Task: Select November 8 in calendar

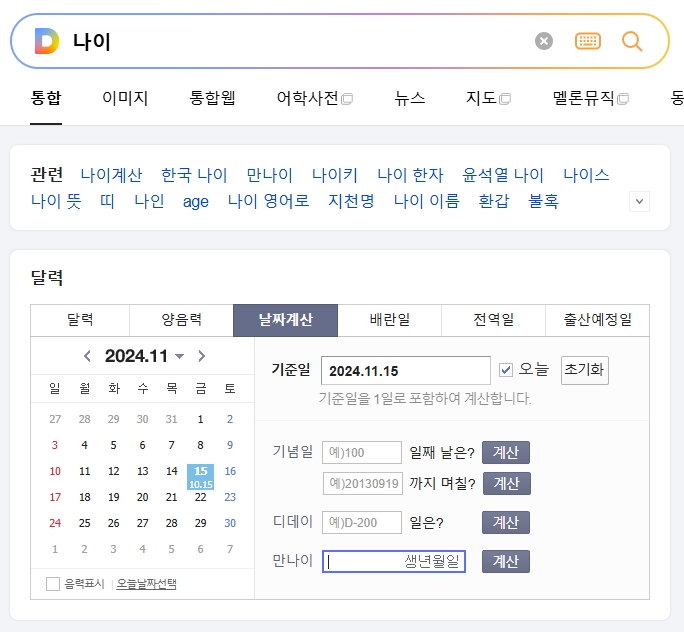Action: [x=200, y=445]
